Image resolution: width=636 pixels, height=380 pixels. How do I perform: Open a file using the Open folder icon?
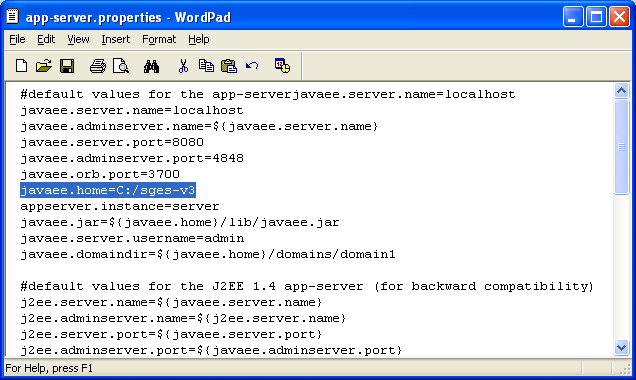pos(43,66)
